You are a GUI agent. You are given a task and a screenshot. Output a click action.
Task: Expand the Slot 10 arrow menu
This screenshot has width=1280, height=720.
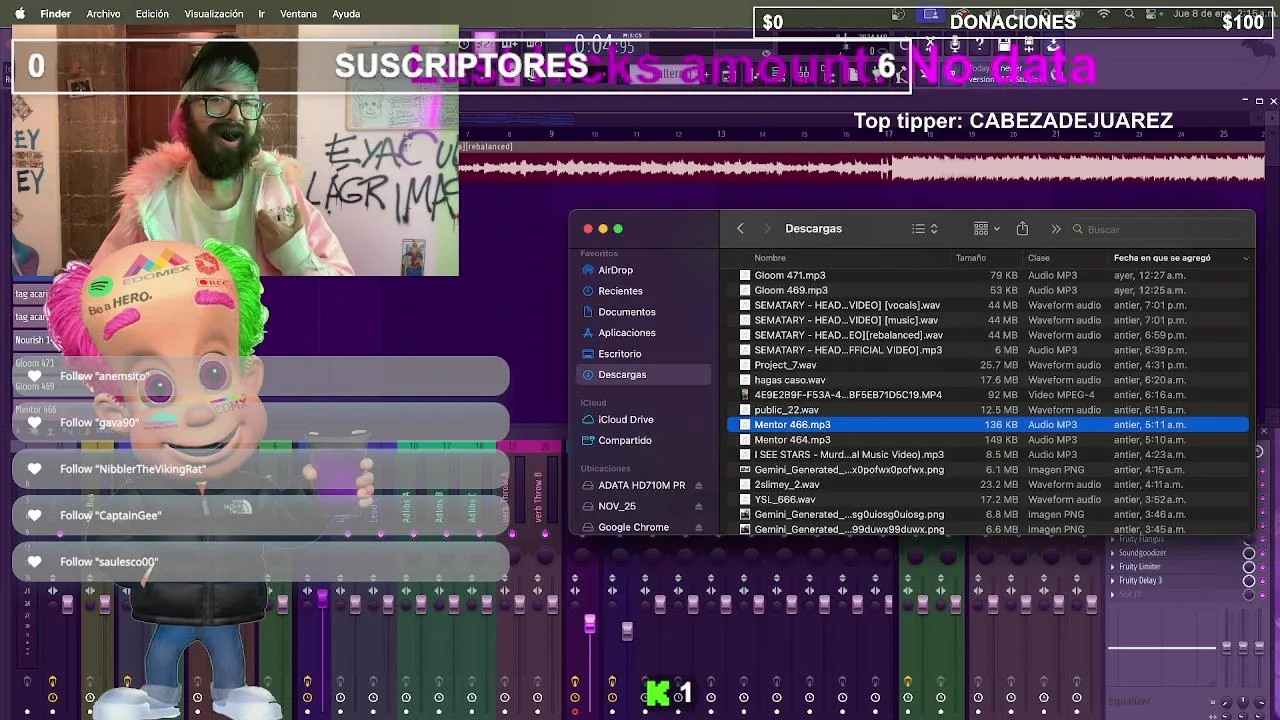point(1112,595)
